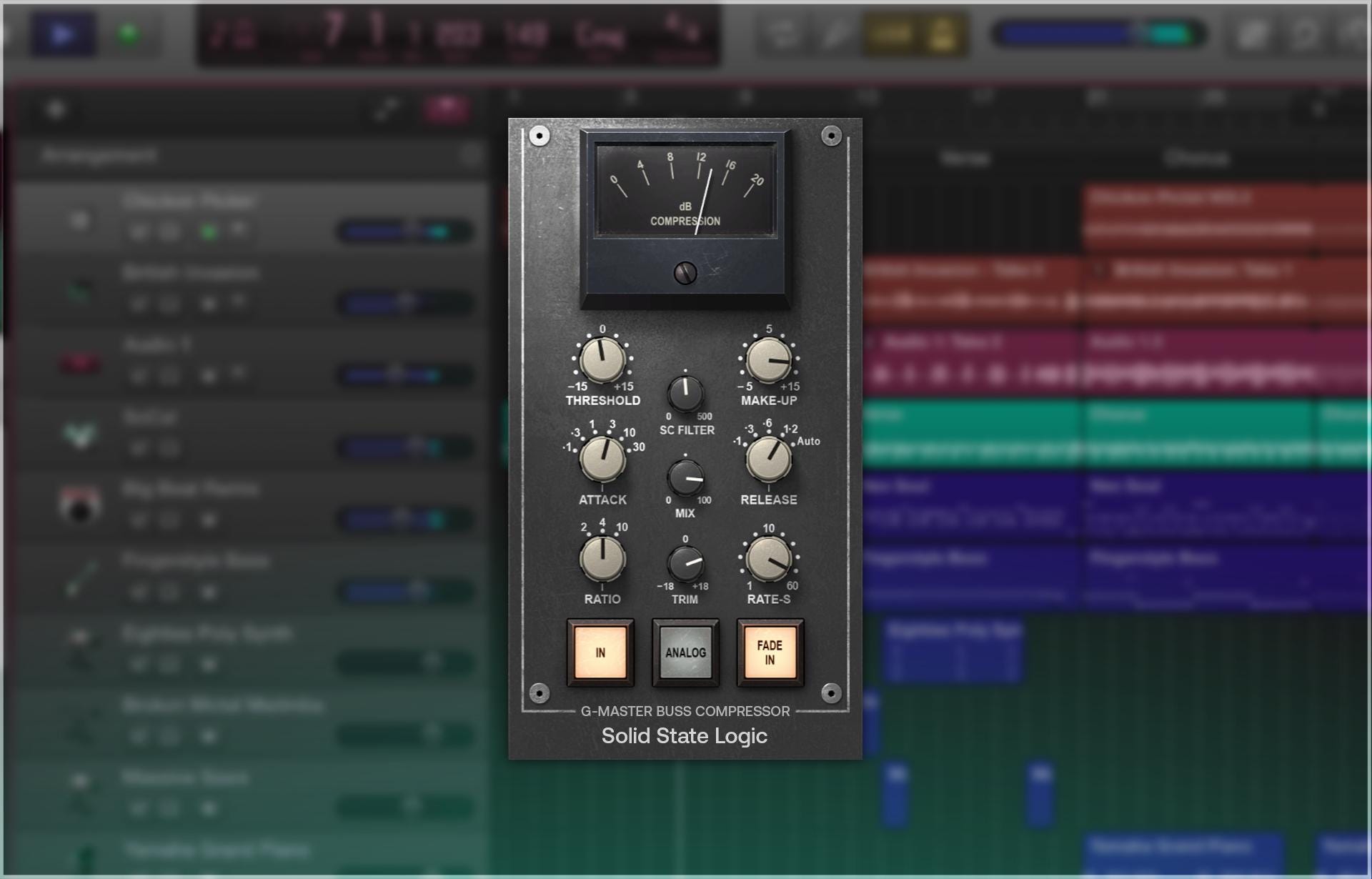This screenshot has width=1372, height=879.
Task: Click the RATIO knob
Action: [x=602, y=559]
